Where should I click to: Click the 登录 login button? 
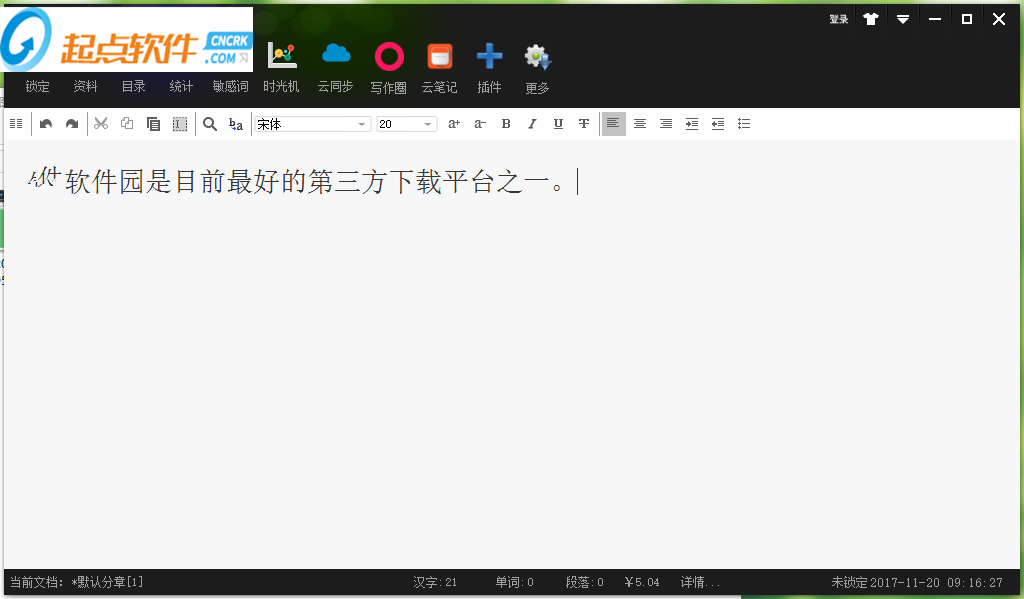pyautogui.click(x=838, y=19)
